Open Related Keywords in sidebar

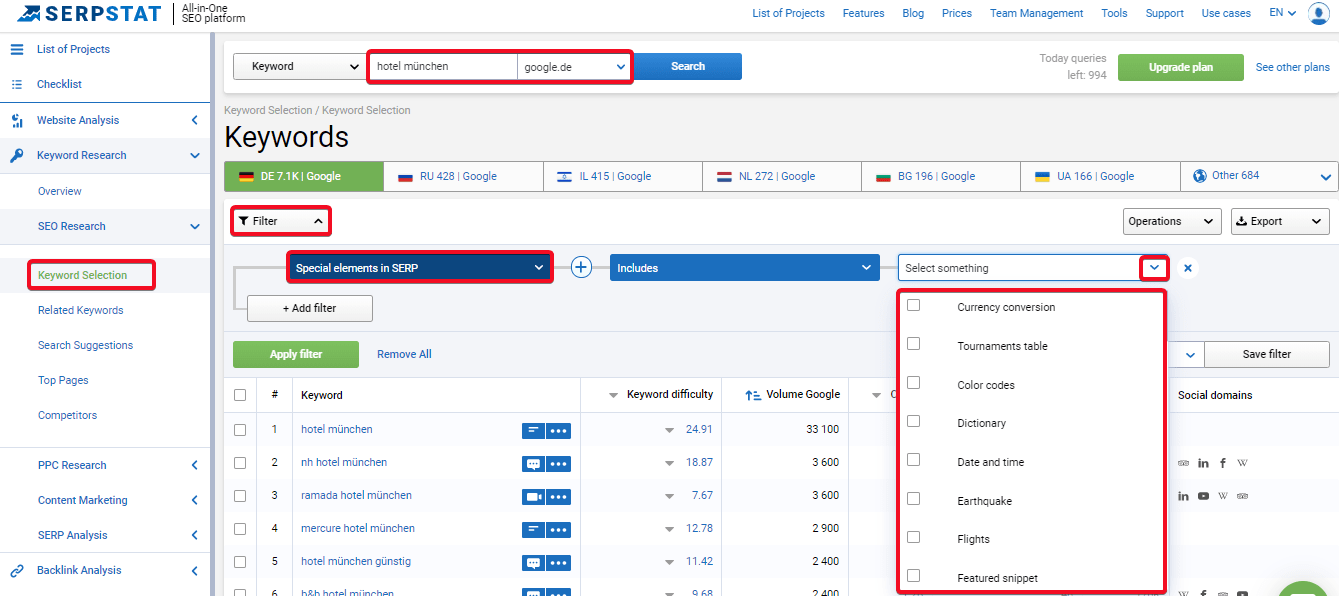pos(81,310)
